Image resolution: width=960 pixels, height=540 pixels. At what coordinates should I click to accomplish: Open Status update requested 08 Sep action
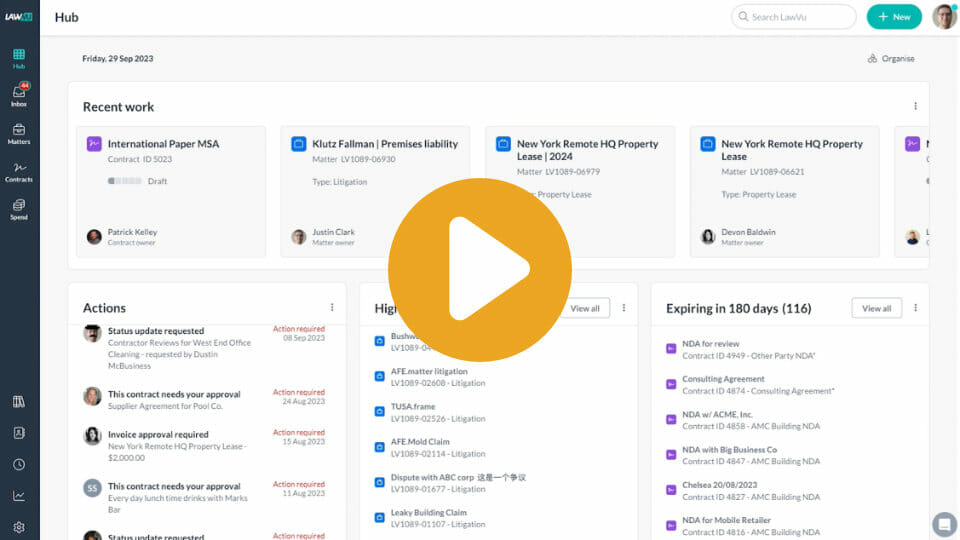click(x=205, y=348)
